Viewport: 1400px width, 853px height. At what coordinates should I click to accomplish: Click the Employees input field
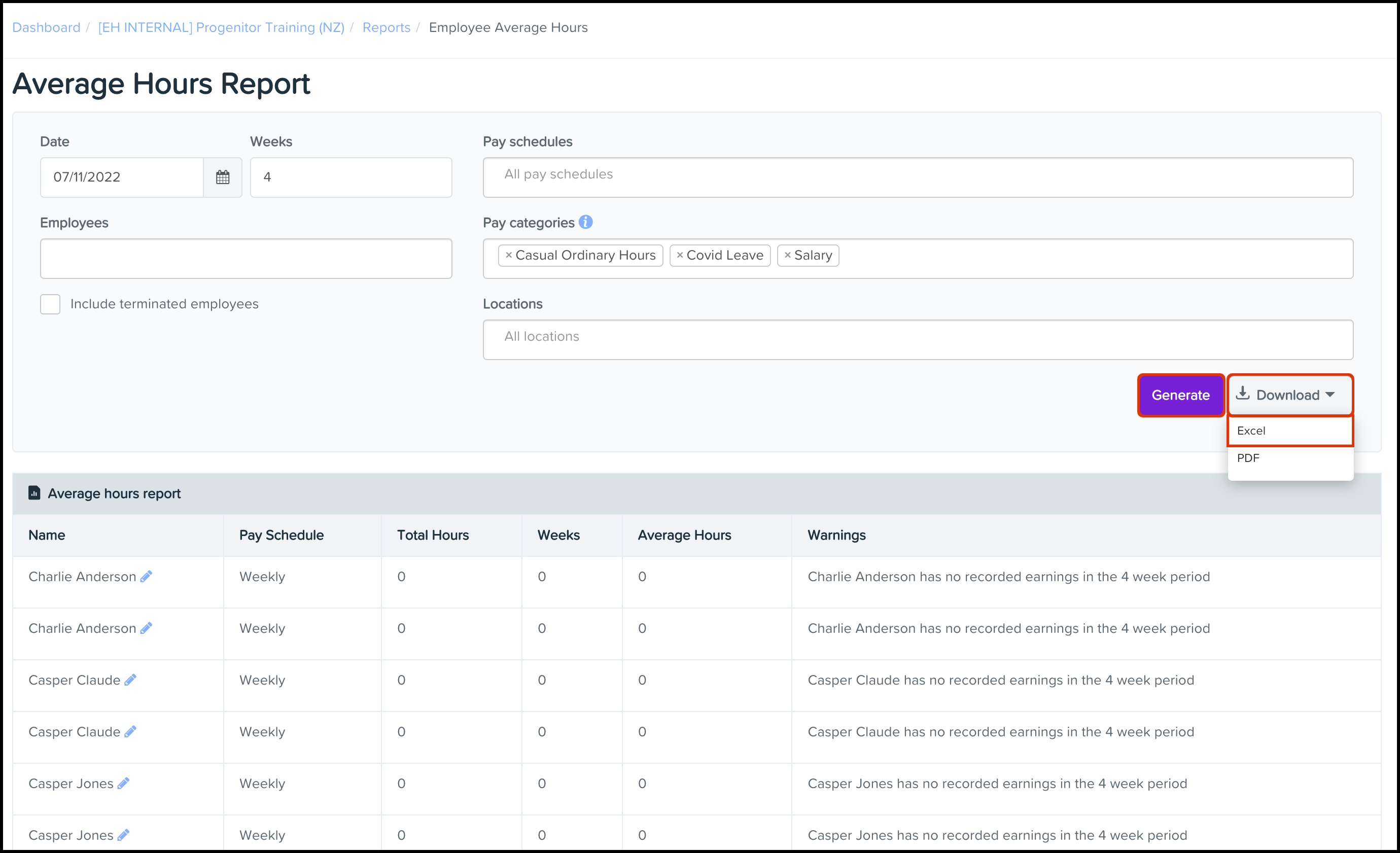246,259
